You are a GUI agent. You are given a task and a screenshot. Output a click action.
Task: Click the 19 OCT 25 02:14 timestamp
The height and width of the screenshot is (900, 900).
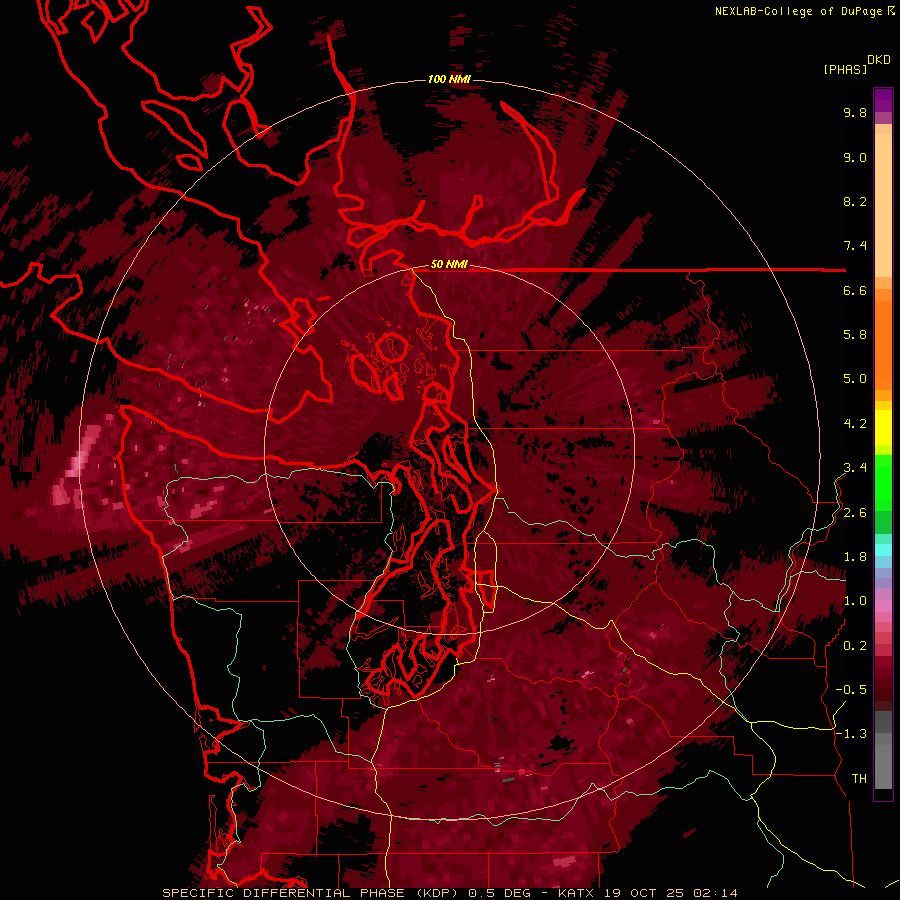pyautogui.click(x=670, y=893)
